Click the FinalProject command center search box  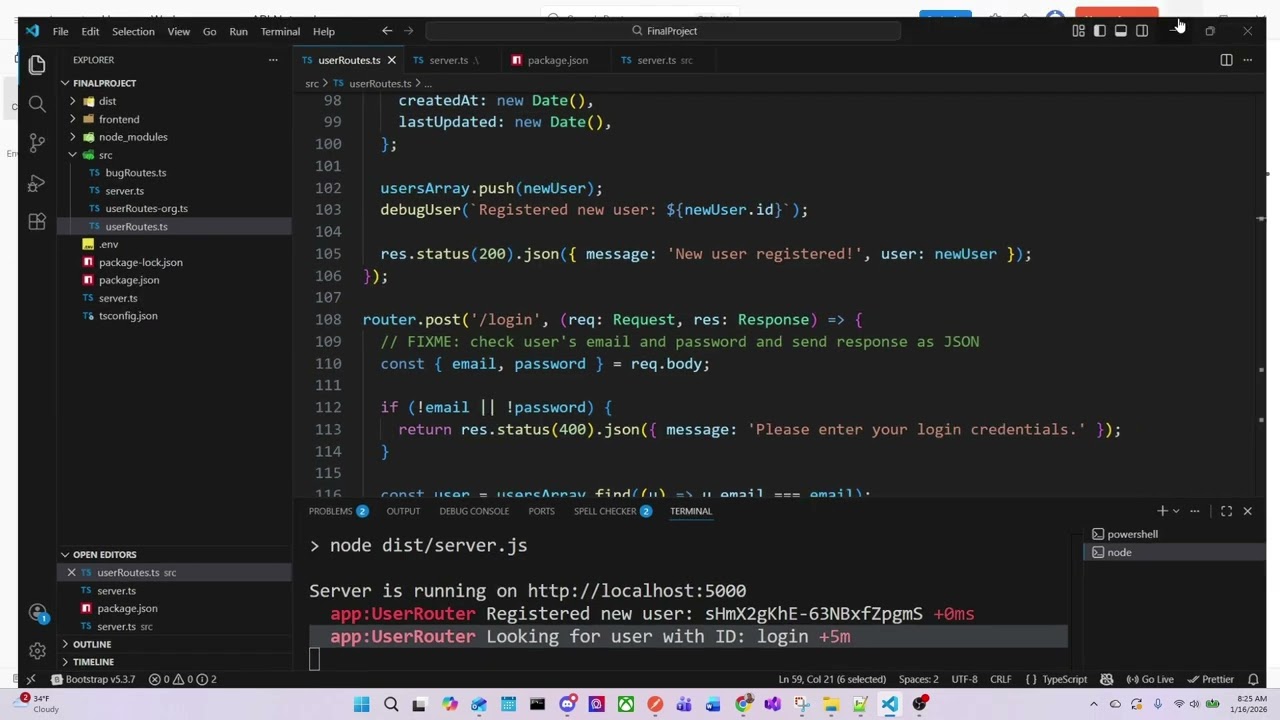click(x=663, y=31)
